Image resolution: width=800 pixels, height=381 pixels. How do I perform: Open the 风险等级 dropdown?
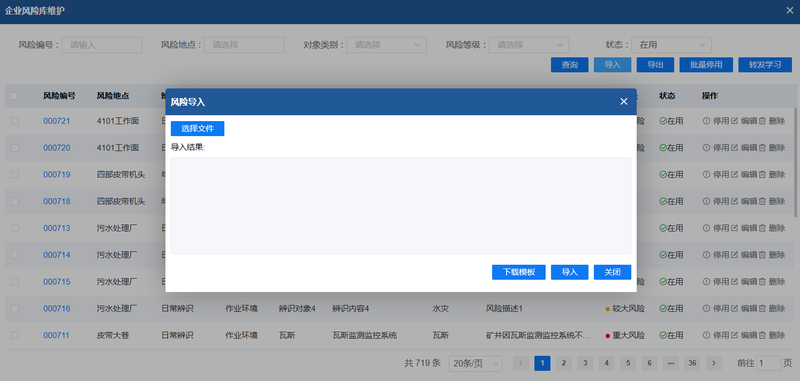point(529,45)
